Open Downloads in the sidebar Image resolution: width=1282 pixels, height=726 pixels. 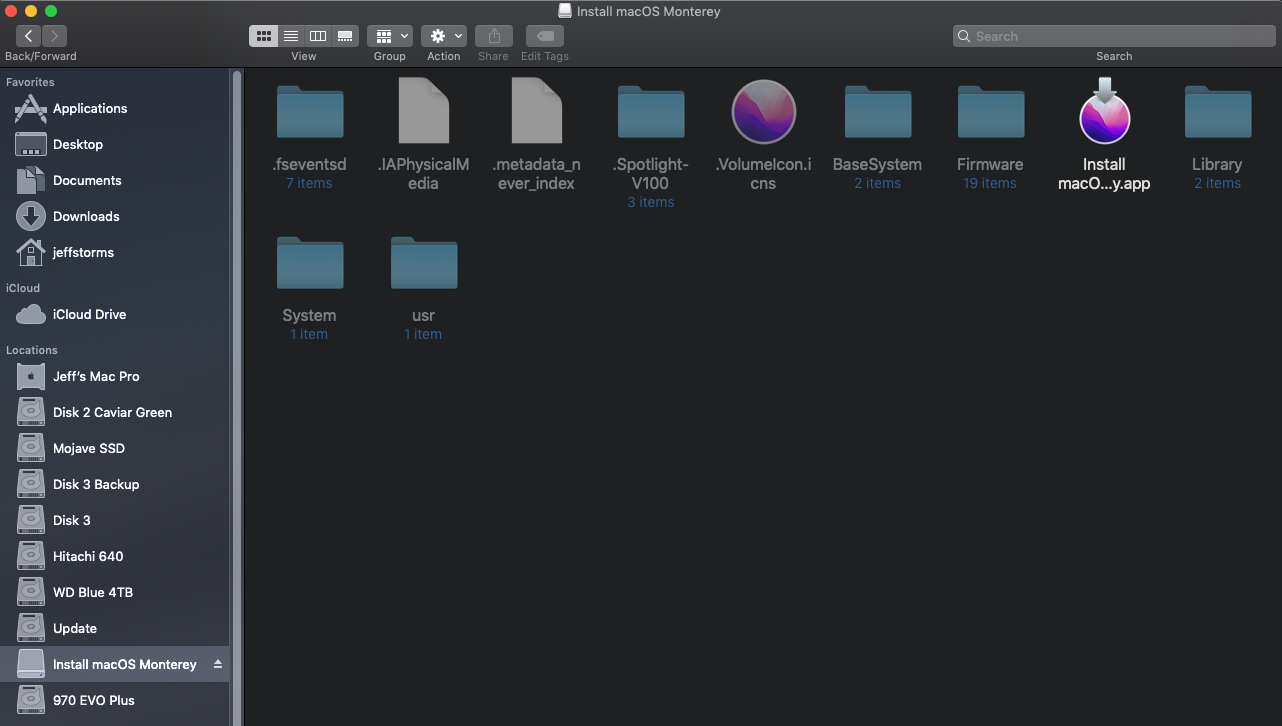pos(115,216)
